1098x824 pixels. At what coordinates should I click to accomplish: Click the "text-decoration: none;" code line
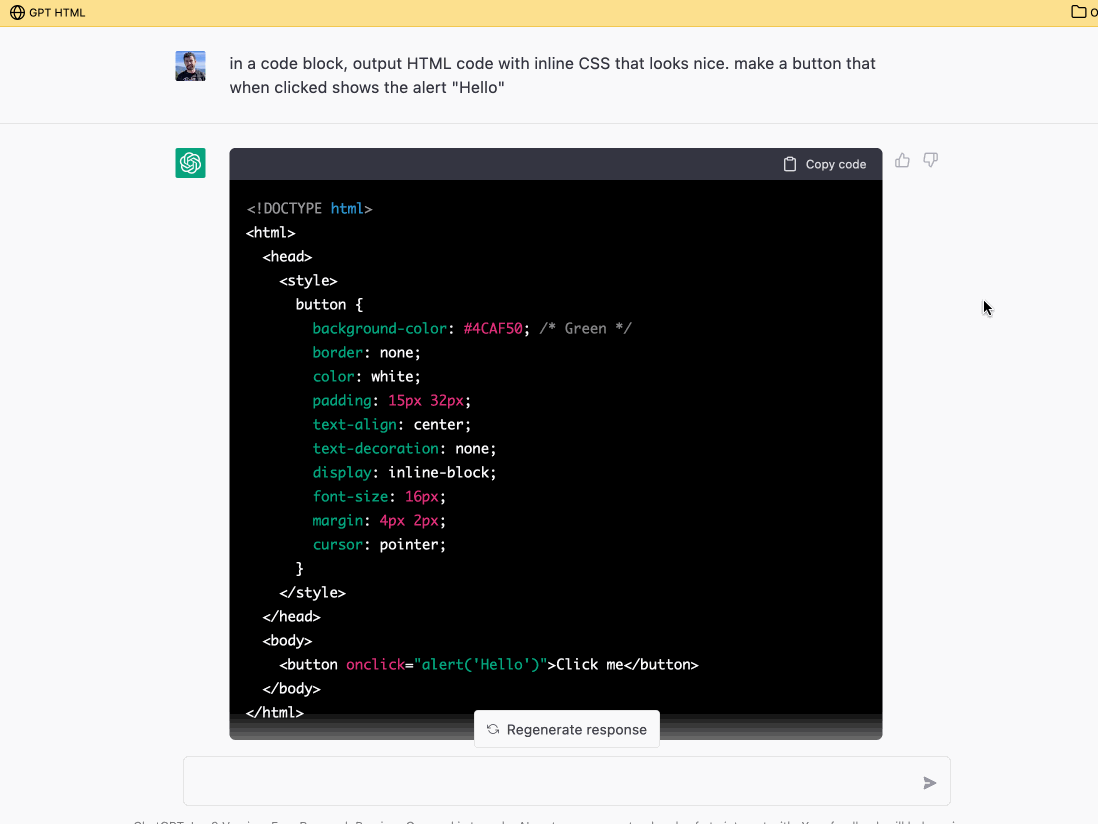tap(404, 449)
